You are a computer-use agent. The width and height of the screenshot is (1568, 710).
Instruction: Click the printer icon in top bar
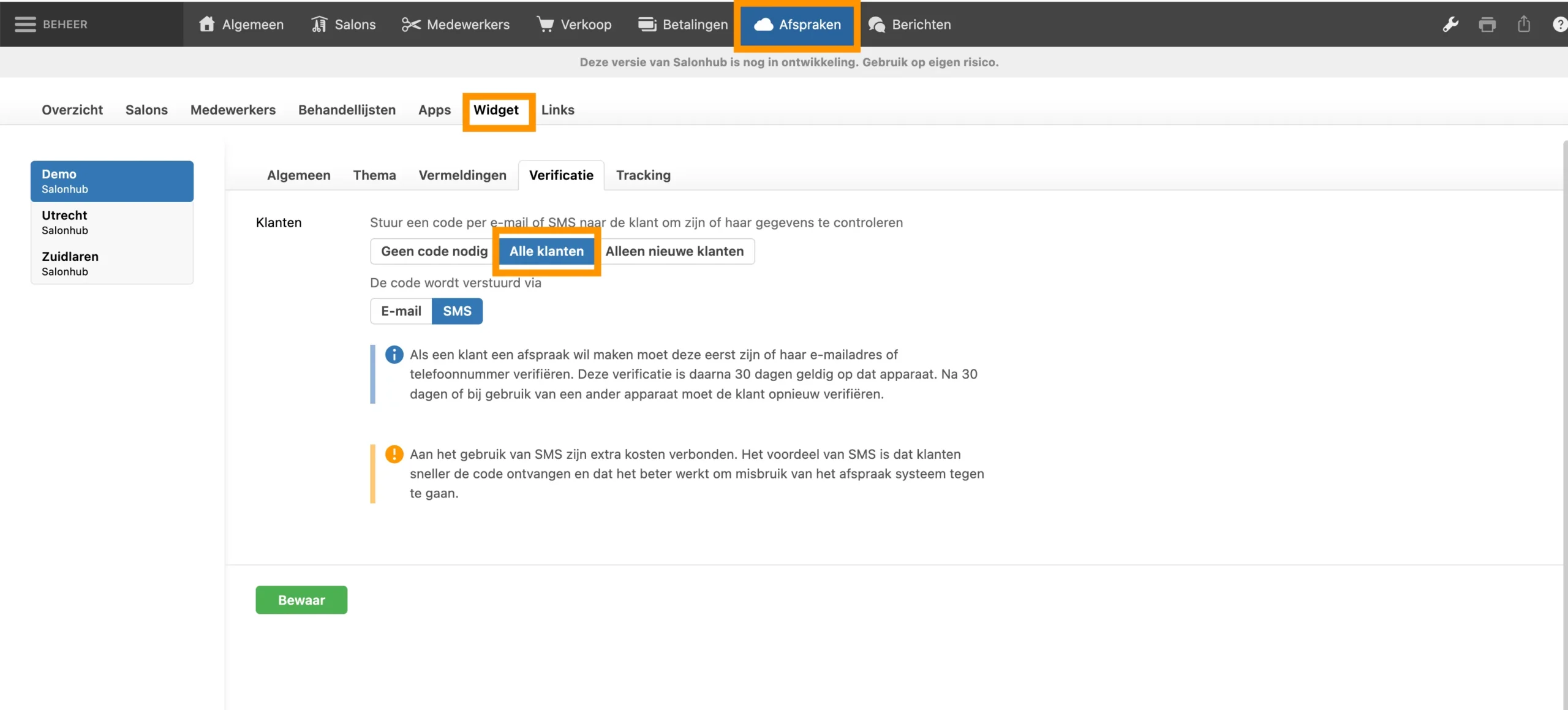(x=1487, y=25)
